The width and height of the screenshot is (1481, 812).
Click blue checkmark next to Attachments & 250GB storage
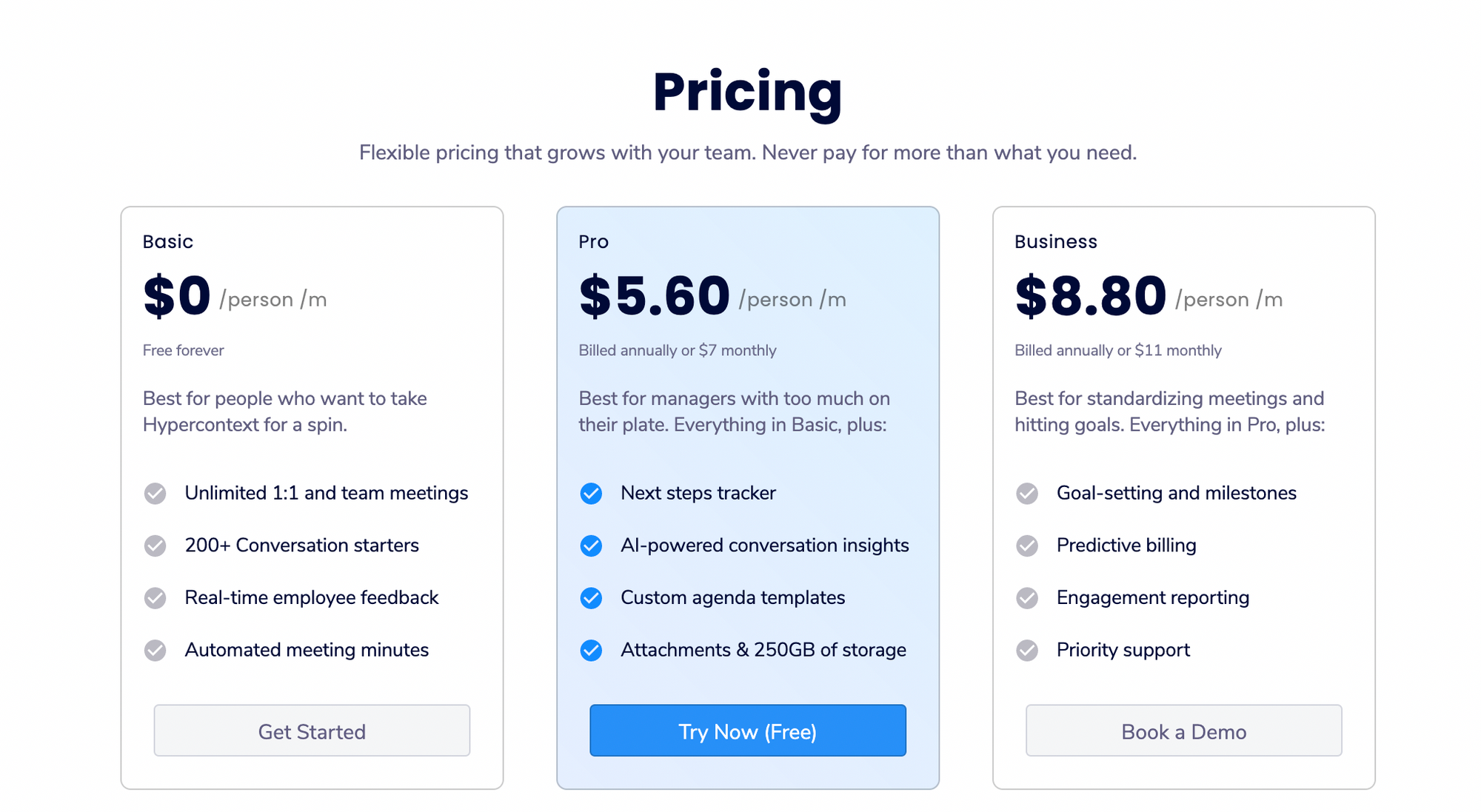click(591, 650)
